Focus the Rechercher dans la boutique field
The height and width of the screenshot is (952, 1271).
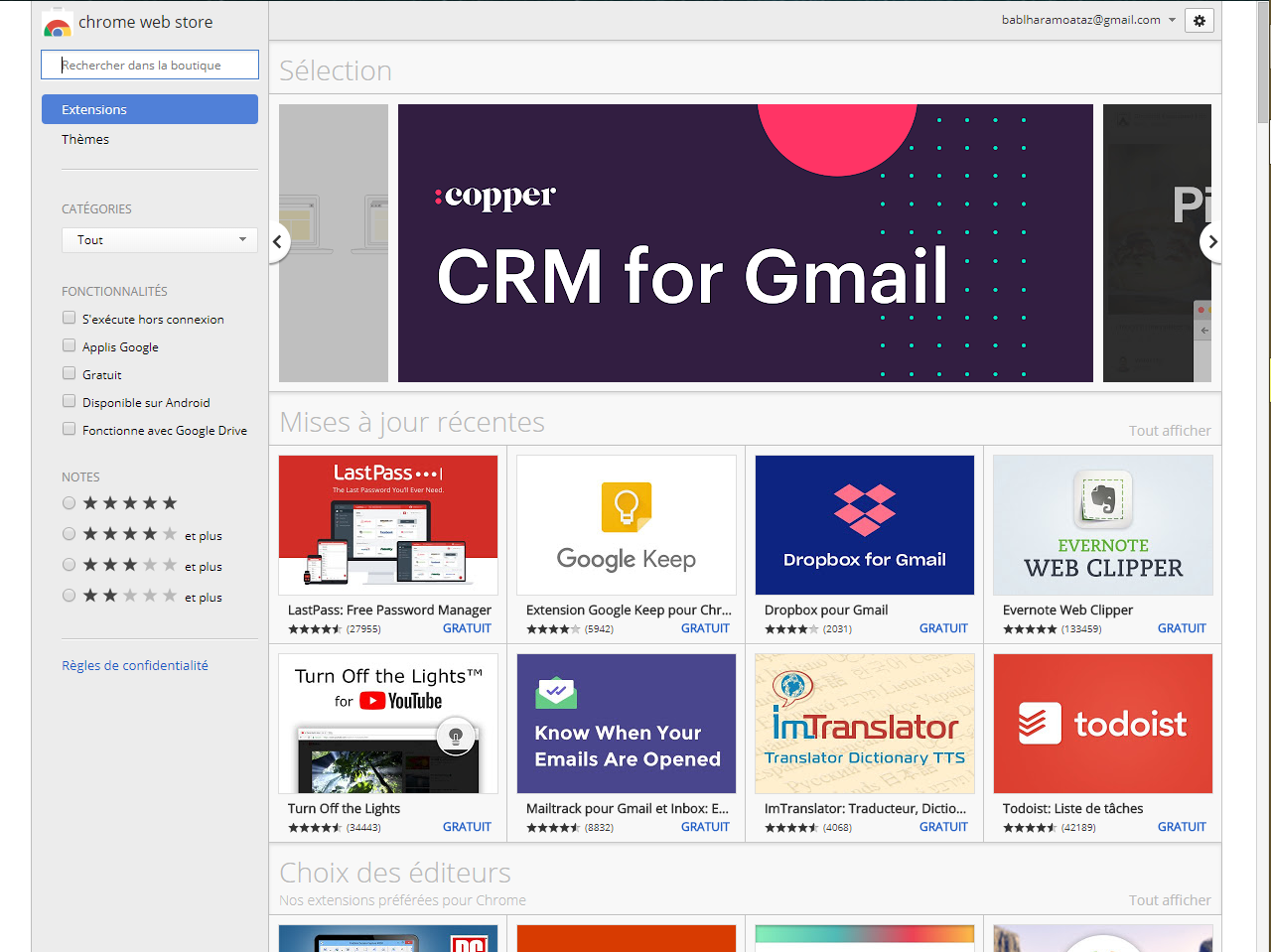click(x=150, y=65)
